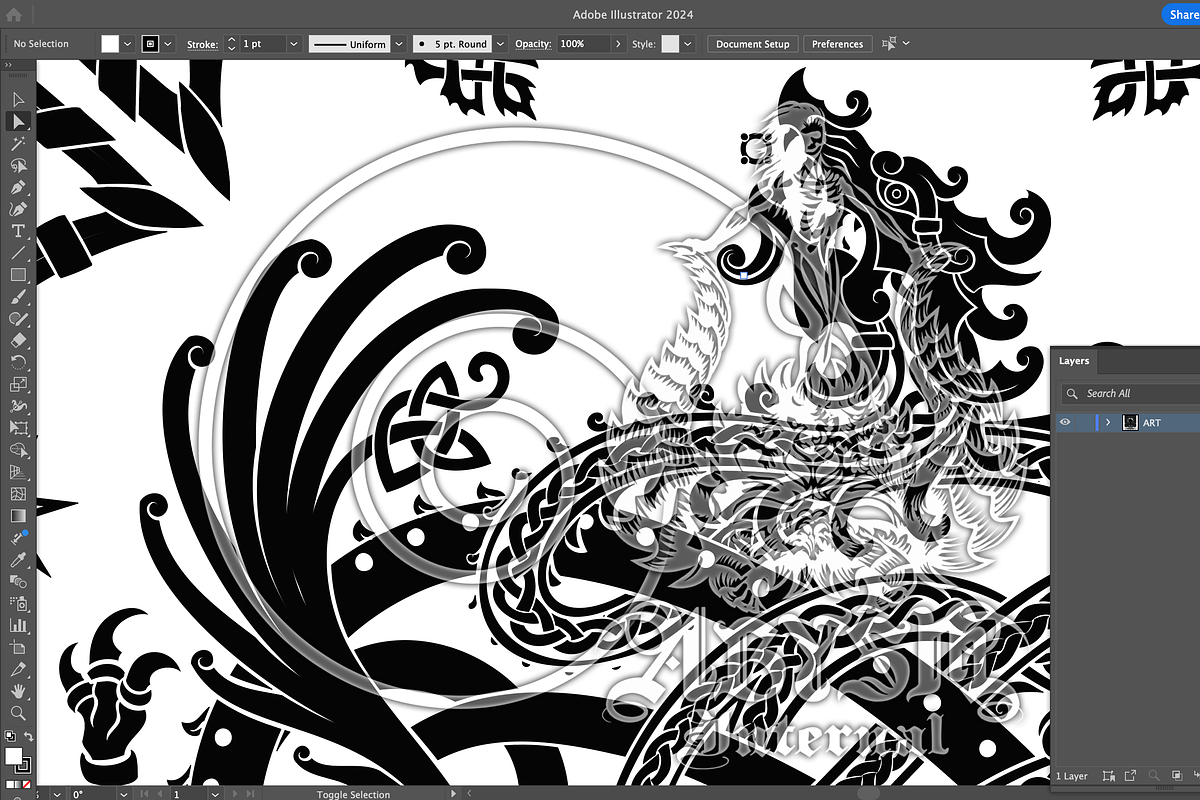
Task: Select the Selection tool (black arrow outline)
Action: pyautogui.click(x=18, y=100)
